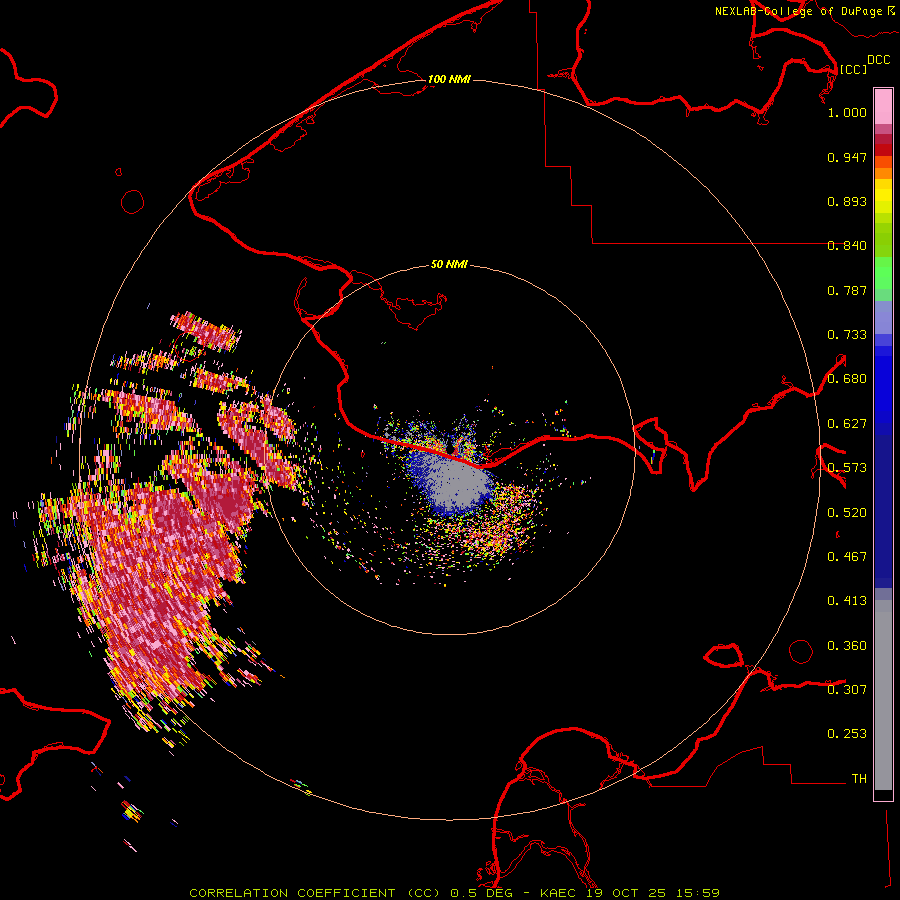
Task: Click the 0.360 color scale label
Action: (847, 646)
